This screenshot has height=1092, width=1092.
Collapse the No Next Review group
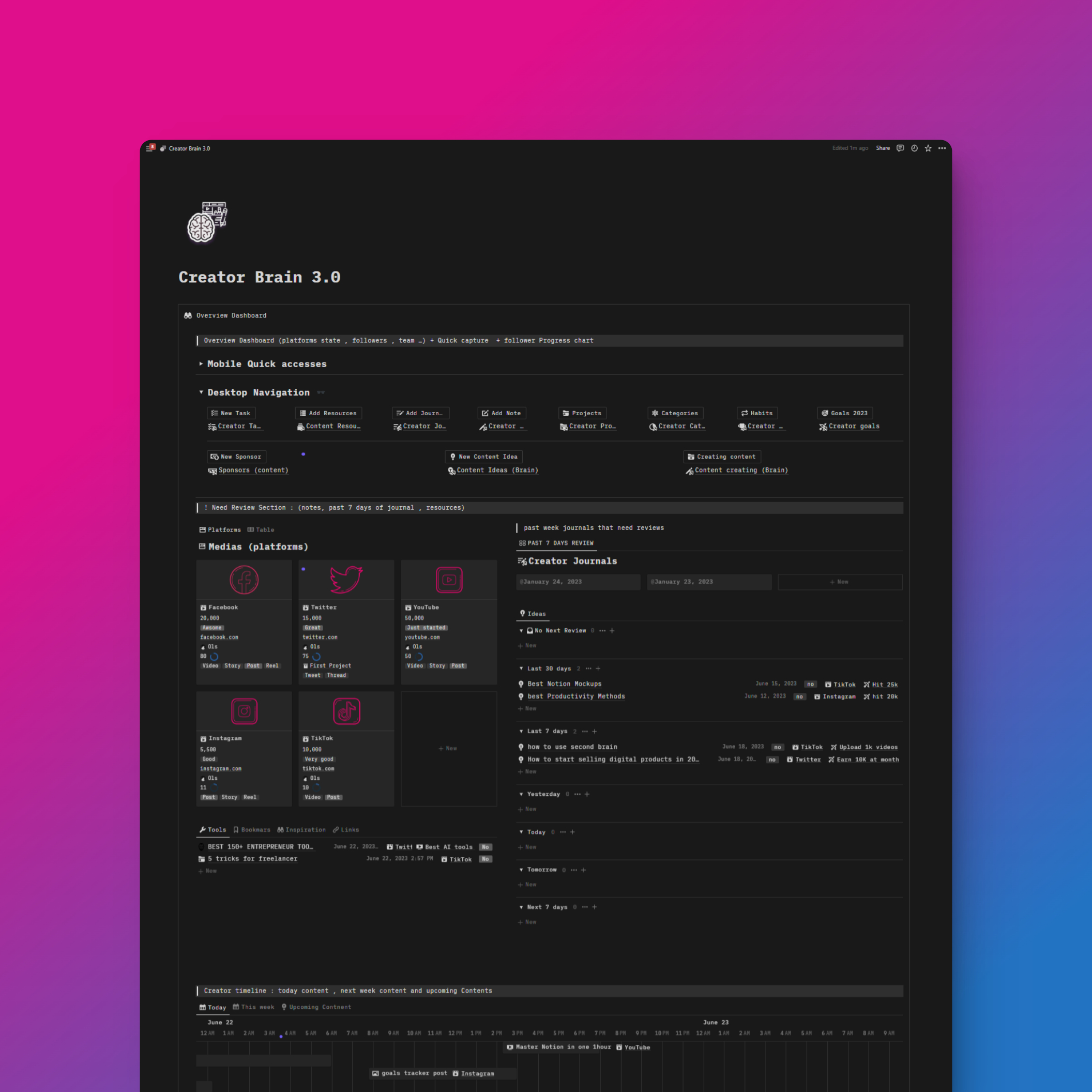[521, 631]
